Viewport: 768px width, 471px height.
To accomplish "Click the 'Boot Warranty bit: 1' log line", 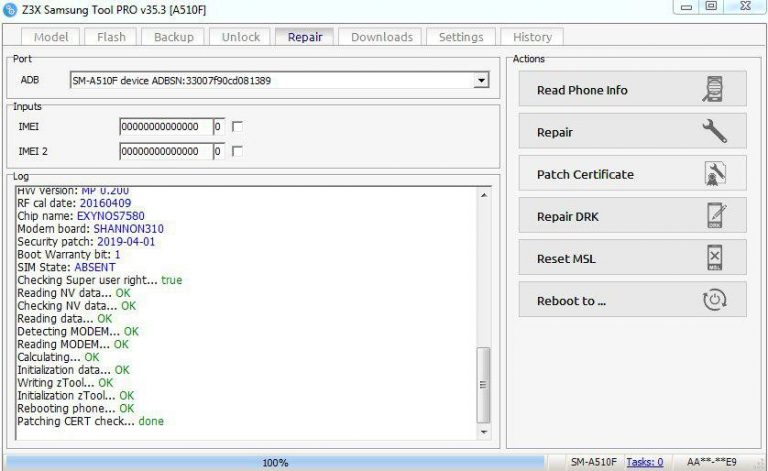I will (69, 255).
